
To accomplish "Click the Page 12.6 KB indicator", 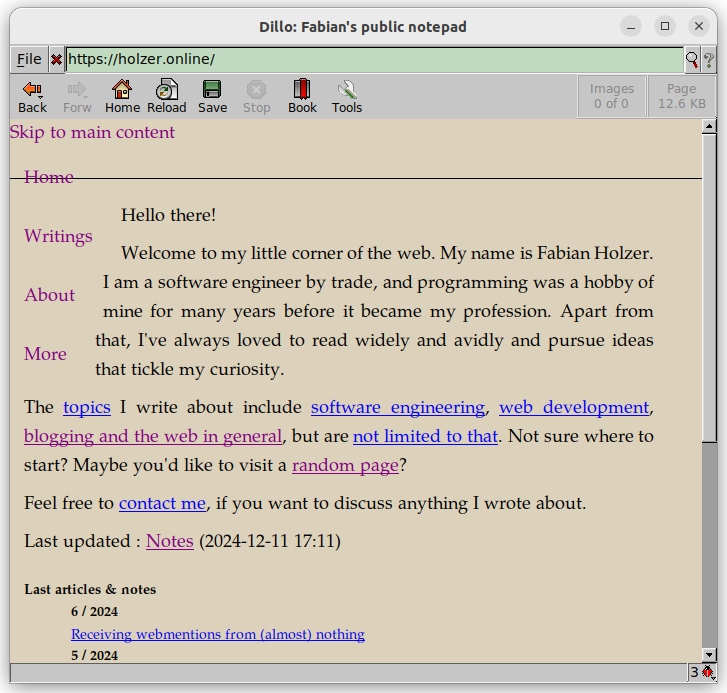I will pyautogui.click(x=682, y=96).
